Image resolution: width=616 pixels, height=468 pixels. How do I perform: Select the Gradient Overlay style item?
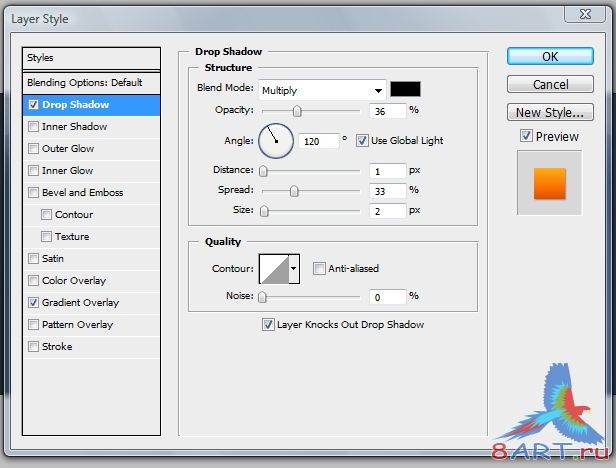[80, 303]
